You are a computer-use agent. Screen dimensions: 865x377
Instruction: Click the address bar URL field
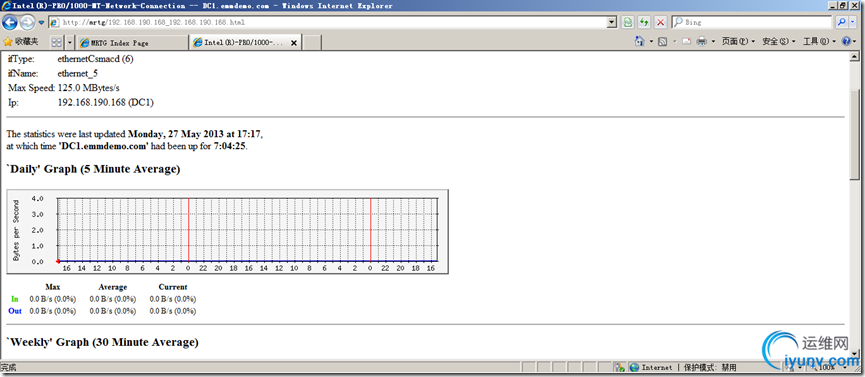pyautogui.click(x=327, y=23)
